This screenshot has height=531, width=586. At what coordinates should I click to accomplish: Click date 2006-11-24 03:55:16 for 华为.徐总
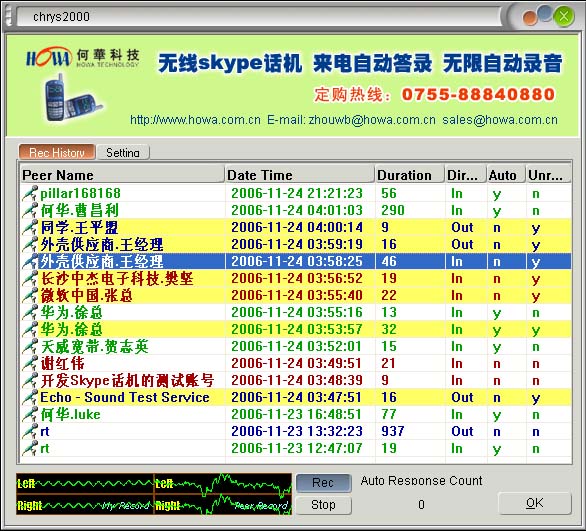click(297, 312)
